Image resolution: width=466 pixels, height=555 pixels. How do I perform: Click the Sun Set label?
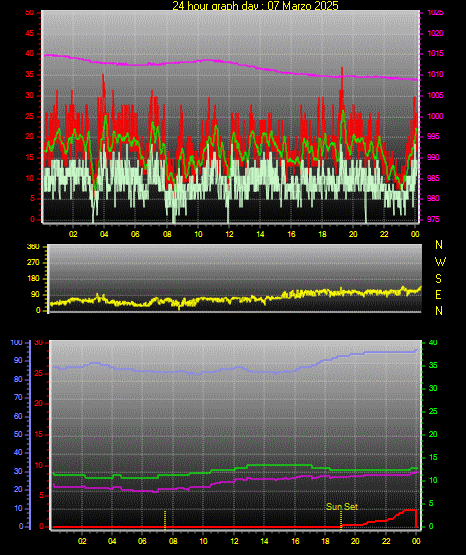coord(342,507)
